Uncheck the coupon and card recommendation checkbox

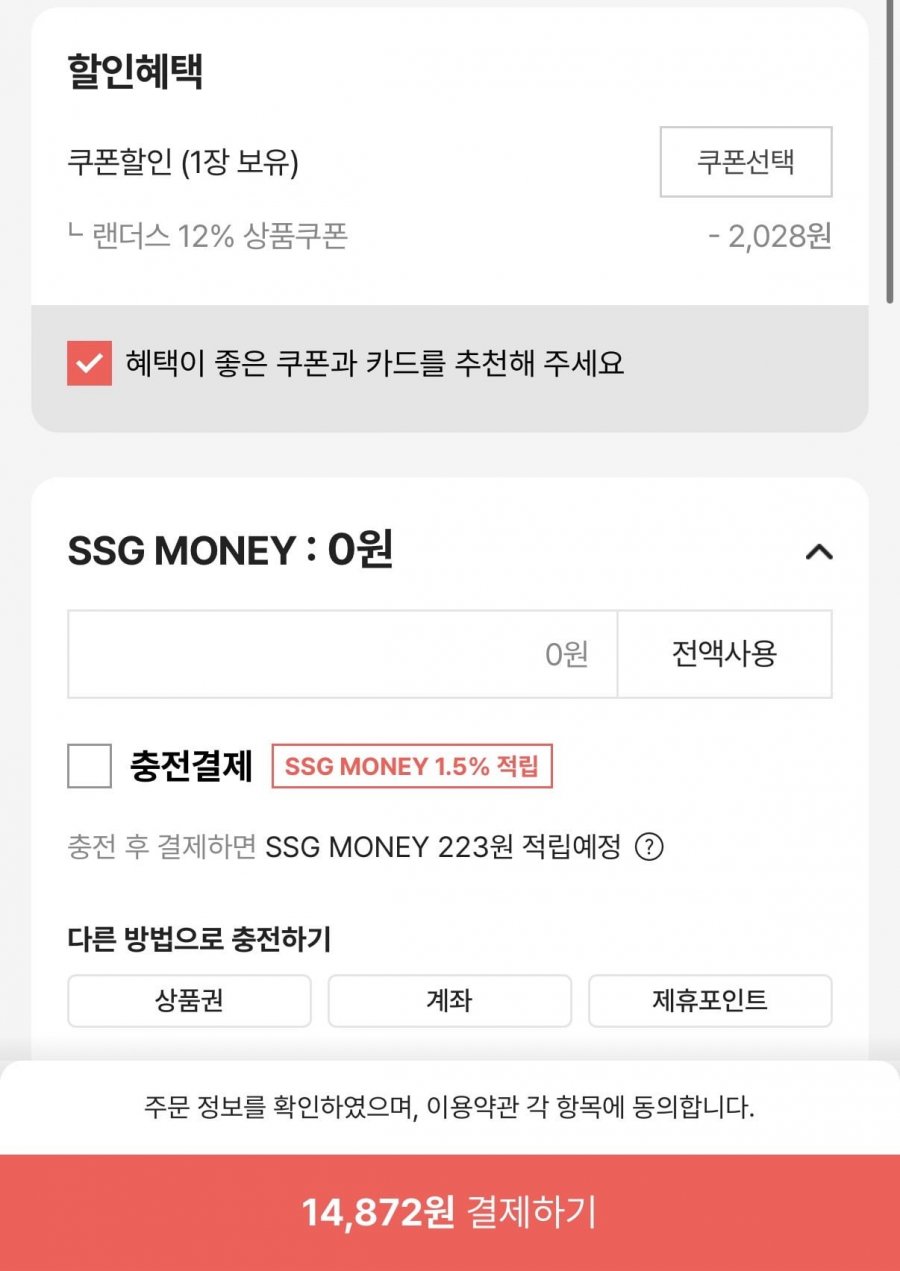pyautogui.click(x=89, y=363)
